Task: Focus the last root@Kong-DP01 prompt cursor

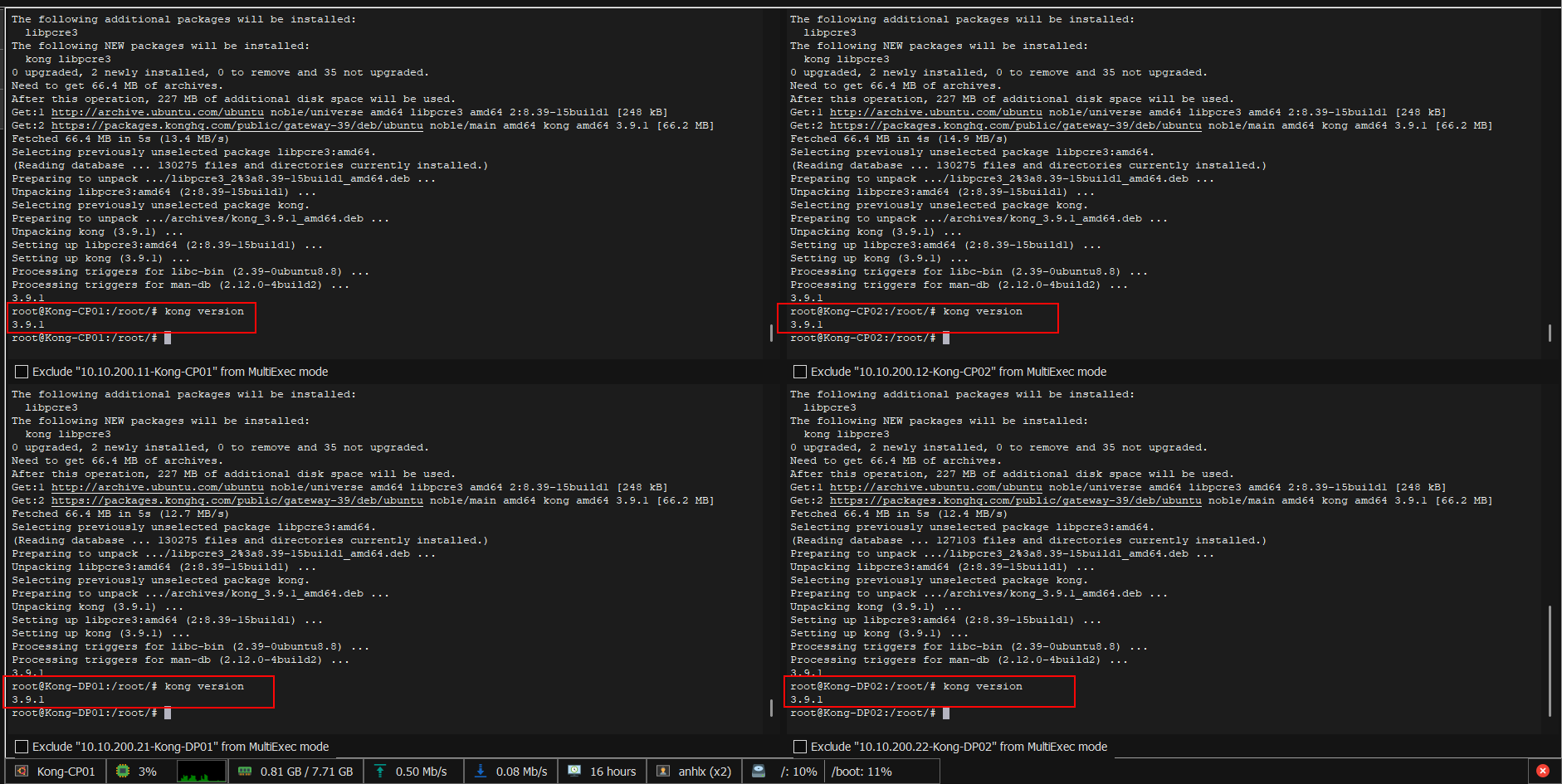Action: point(168,713)
